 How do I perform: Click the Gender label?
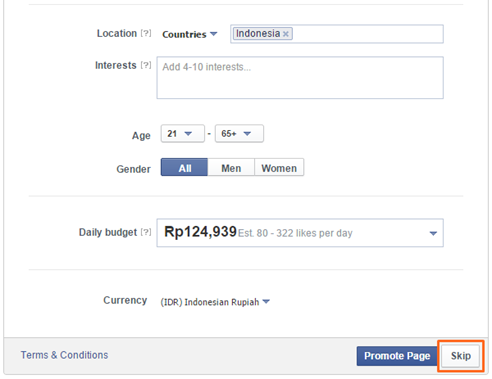tap(133, 169)
